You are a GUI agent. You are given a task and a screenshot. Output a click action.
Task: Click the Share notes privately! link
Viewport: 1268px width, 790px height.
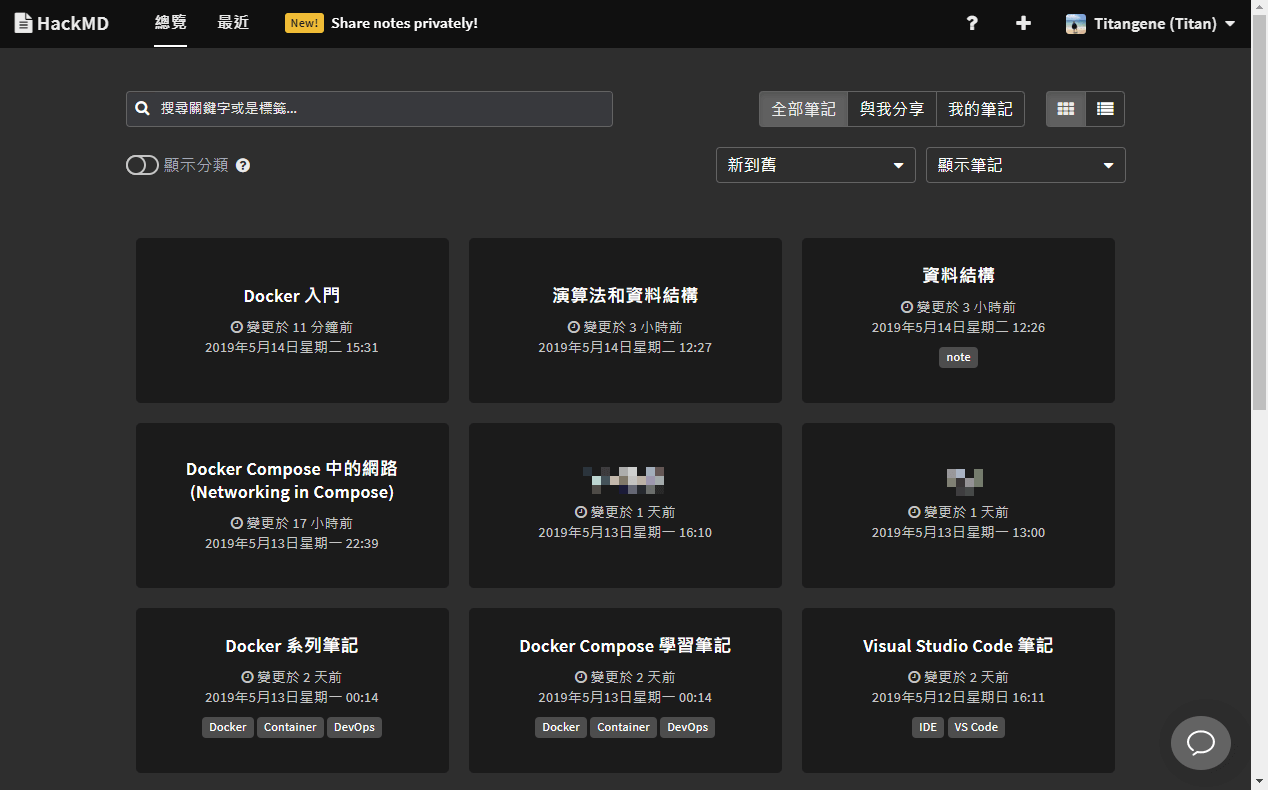(x=404, y=23)
